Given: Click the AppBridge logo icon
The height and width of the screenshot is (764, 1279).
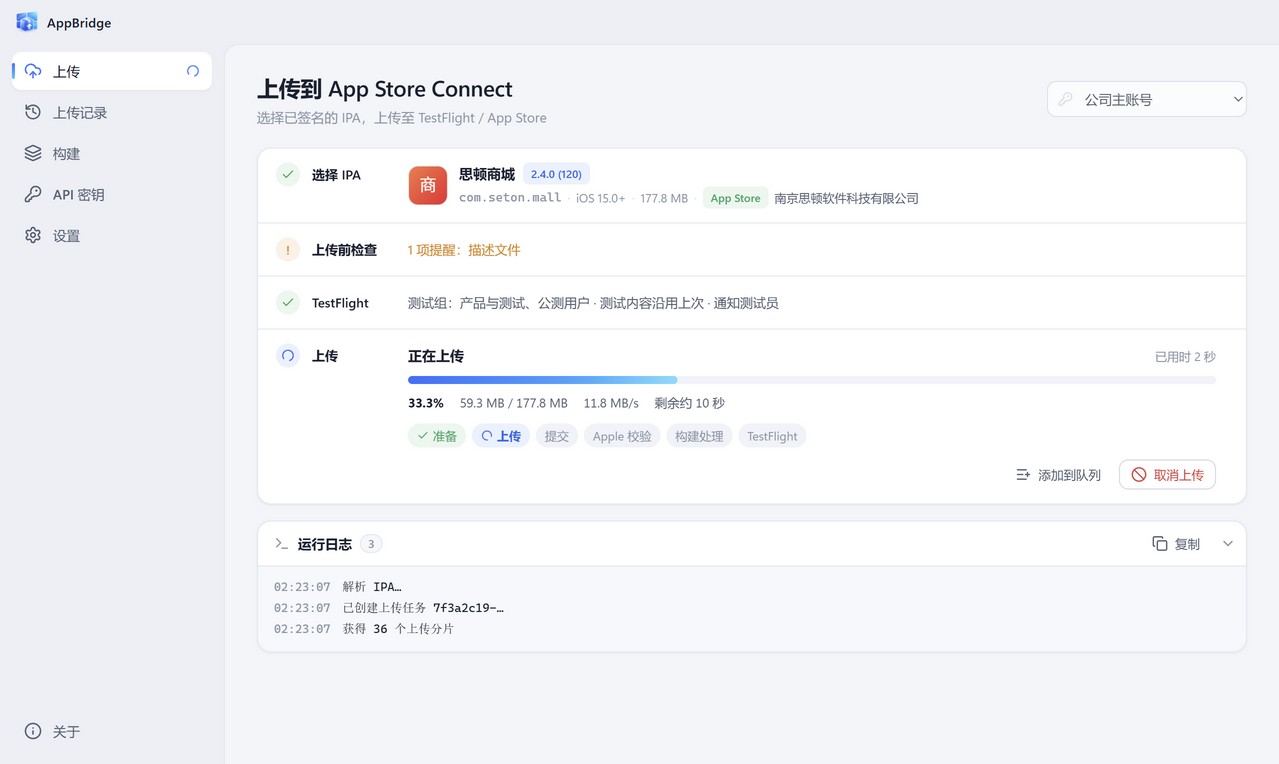Looking at the screenshot, I should (x=27, y=22).
